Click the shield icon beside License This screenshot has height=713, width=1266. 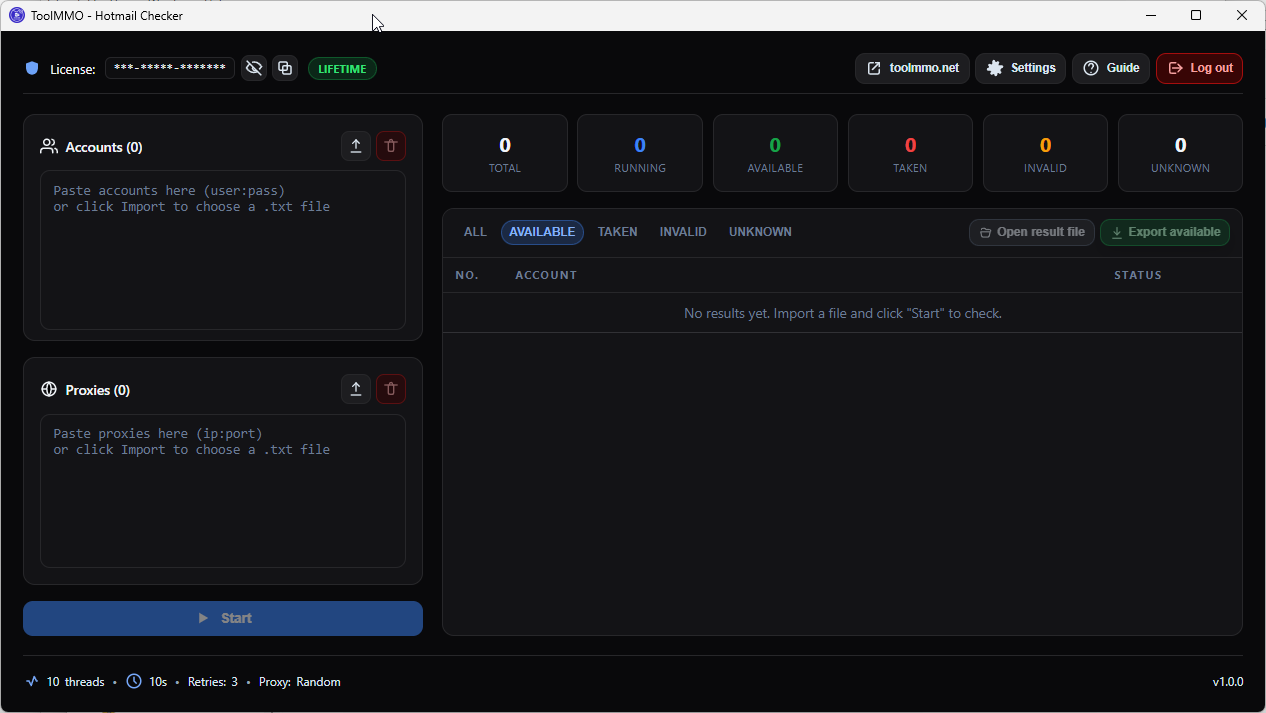[x=32, y=68]
